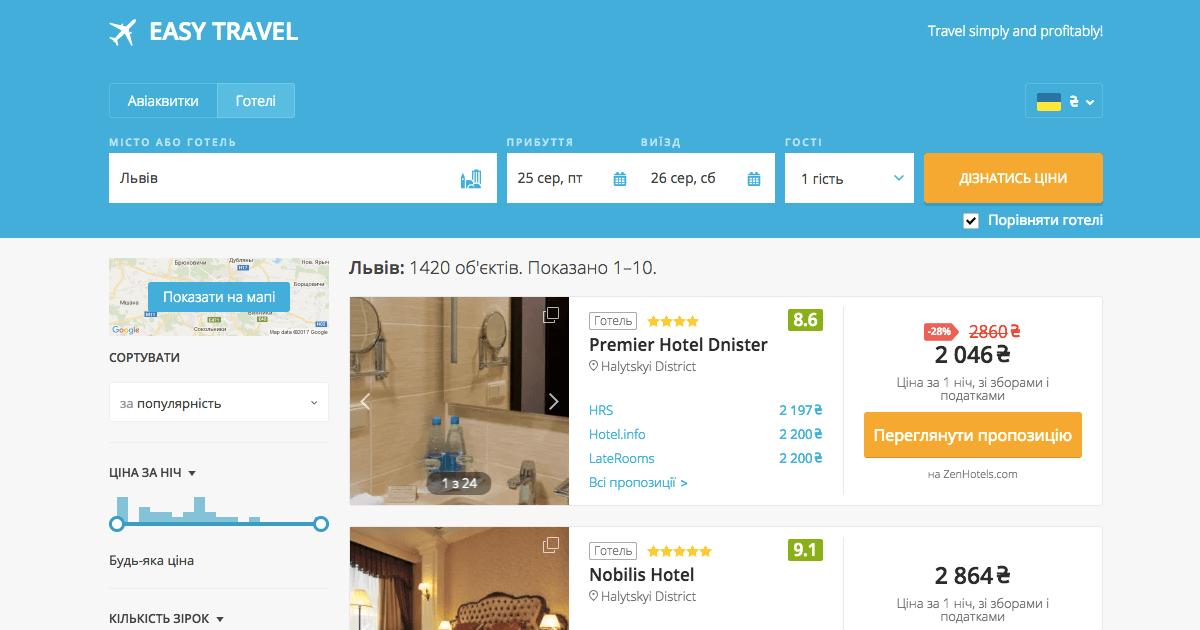Open the Premier Hotel Dnister gallery icon
This screenshot has height=630, width=1200.
coord(551,315)
